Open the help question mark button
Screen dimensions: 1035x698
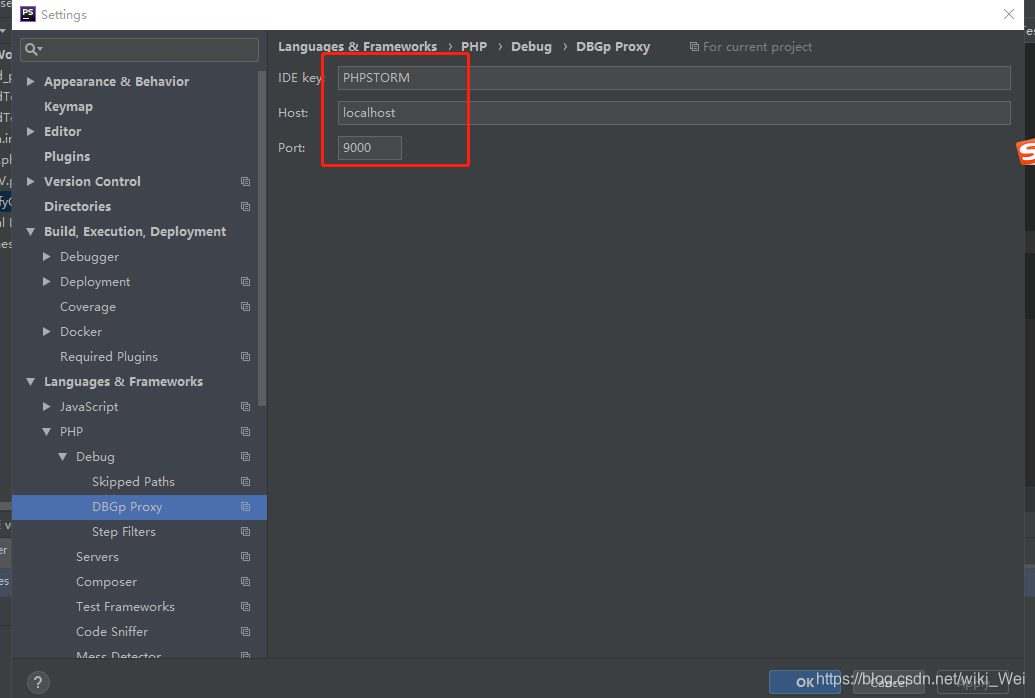click(38, 682)
